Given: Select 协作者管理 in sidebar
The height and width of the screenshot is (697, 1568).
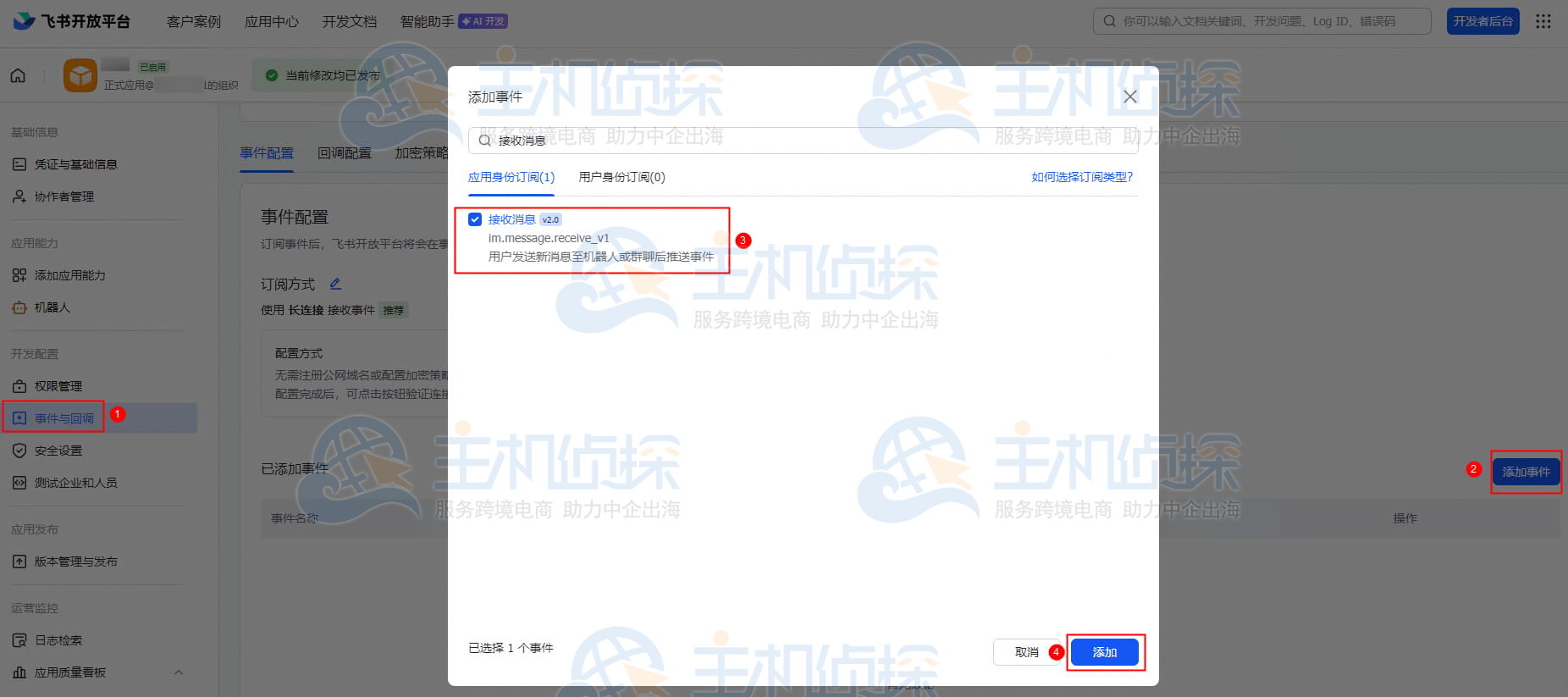Looking at the screenshot, I should pos(64,196).
